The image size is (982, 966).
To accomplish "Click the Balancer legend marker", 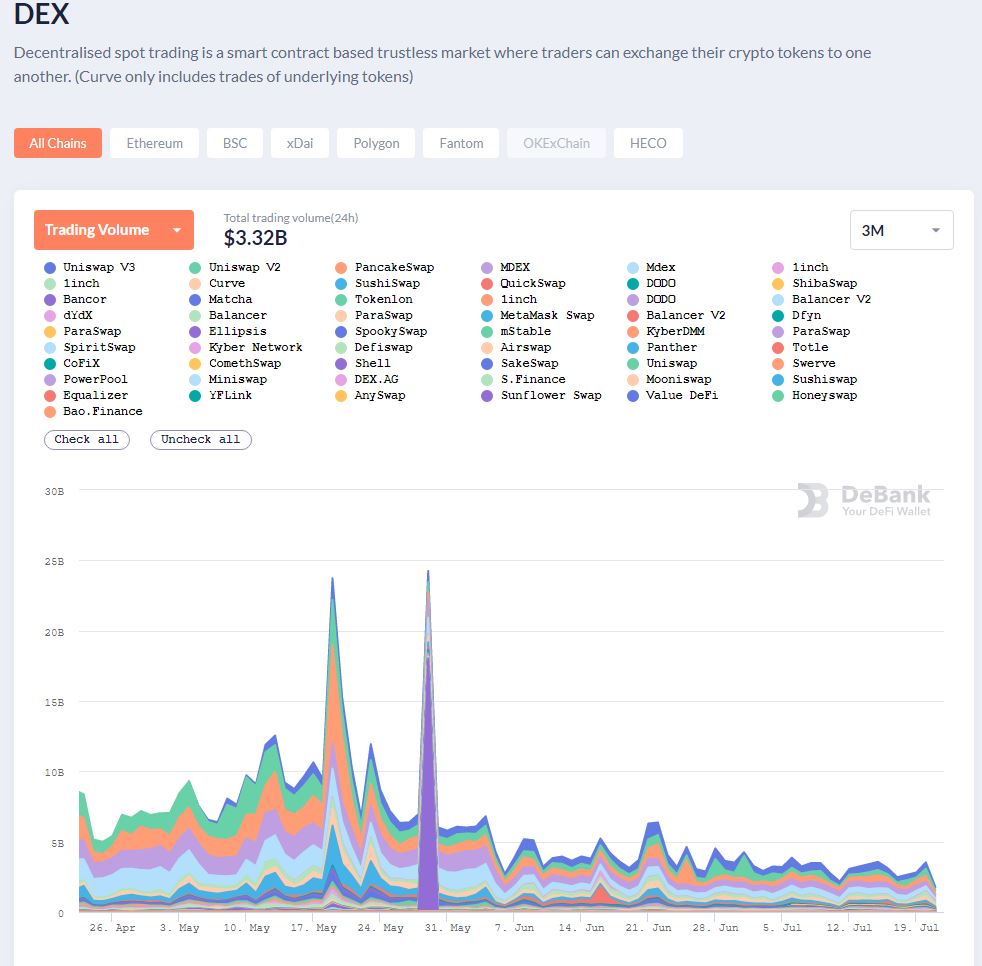I will tap(195, 316).
